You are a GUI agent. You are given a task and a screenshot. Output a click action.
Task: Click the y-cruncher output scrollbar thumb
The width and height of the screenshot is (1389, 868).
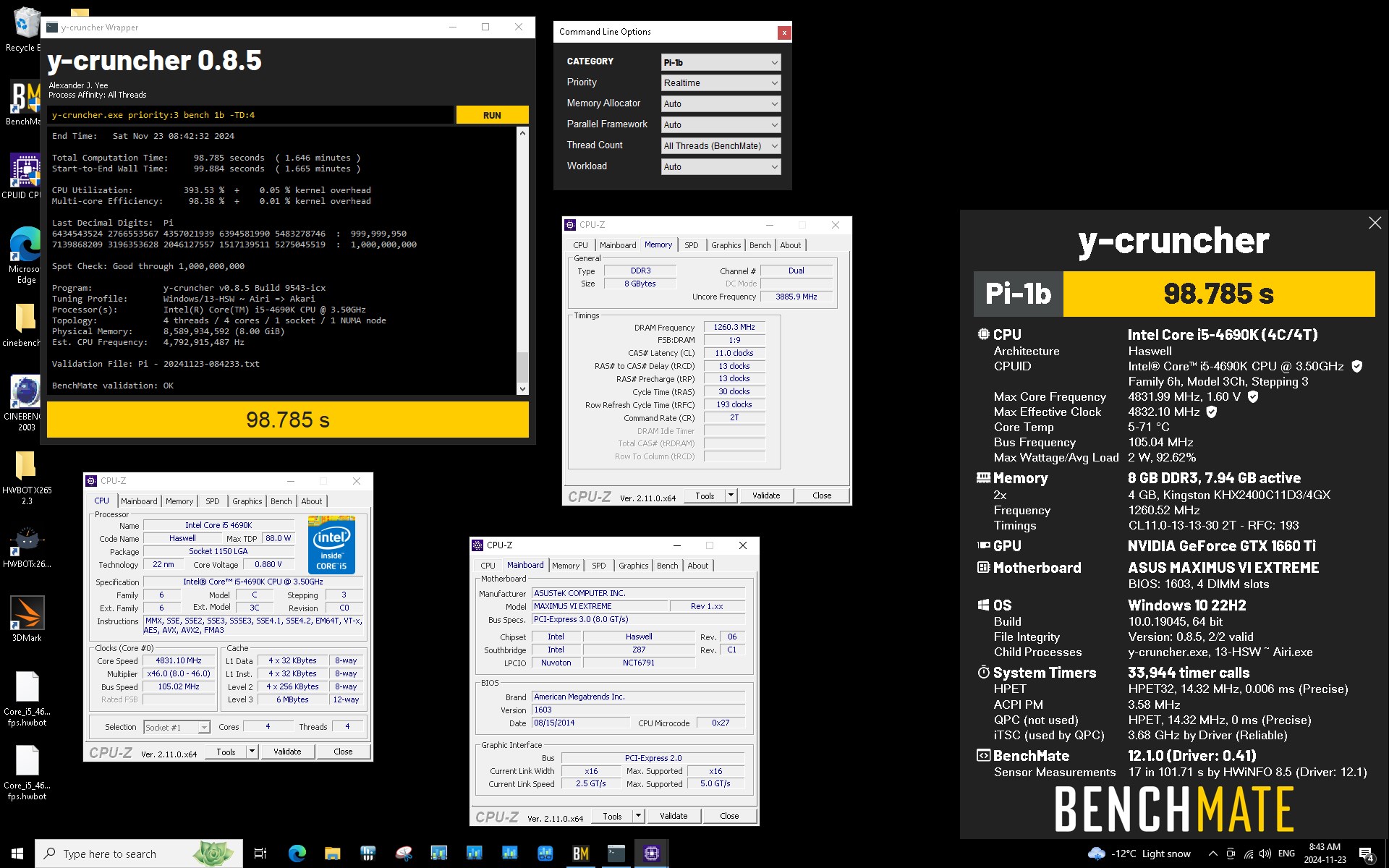point(522,367)
